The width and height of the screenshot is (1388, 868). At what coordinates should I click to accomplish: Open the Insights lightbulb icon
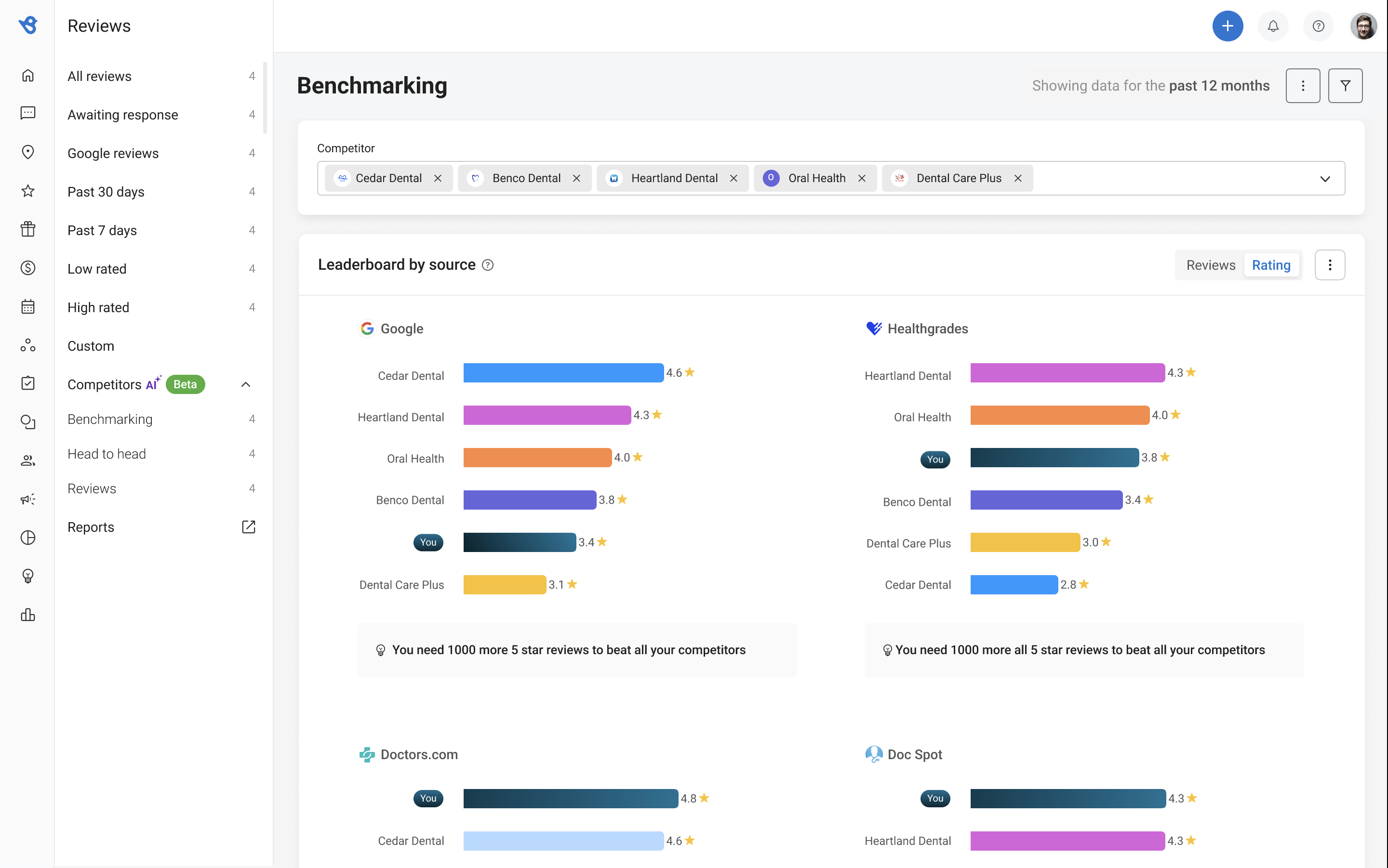point(27,576)
